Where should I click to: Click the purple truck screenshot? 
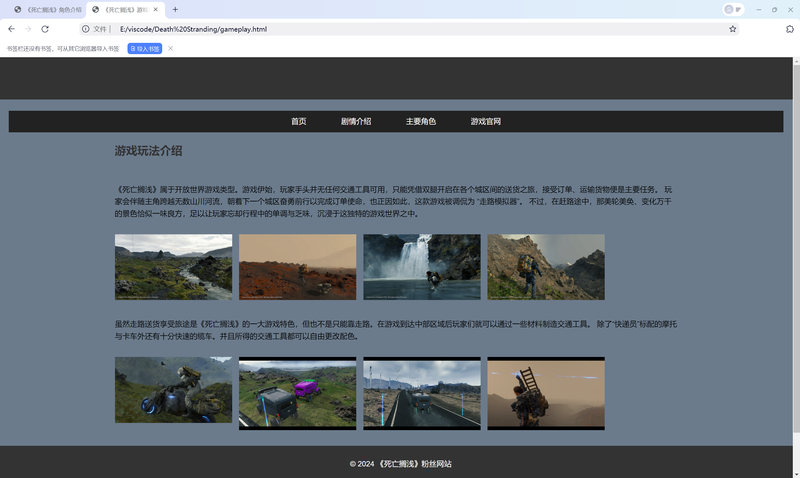(x=297, y=393)
